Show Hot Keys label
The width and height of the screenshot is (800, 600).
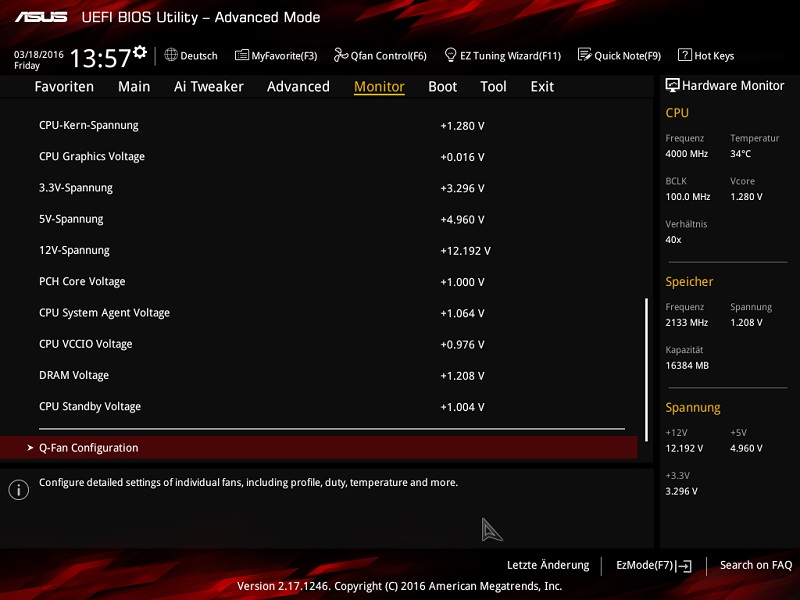pyautogui.click(x=714, y=56)
